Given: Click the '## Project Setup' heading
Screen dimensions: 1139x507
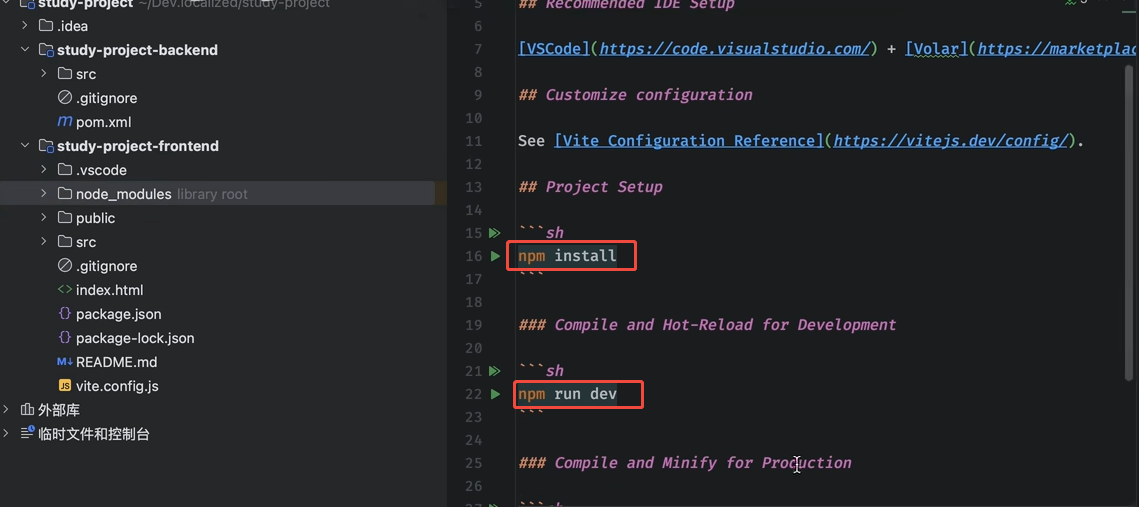Looking at the screenshot, I should [590, 187].
